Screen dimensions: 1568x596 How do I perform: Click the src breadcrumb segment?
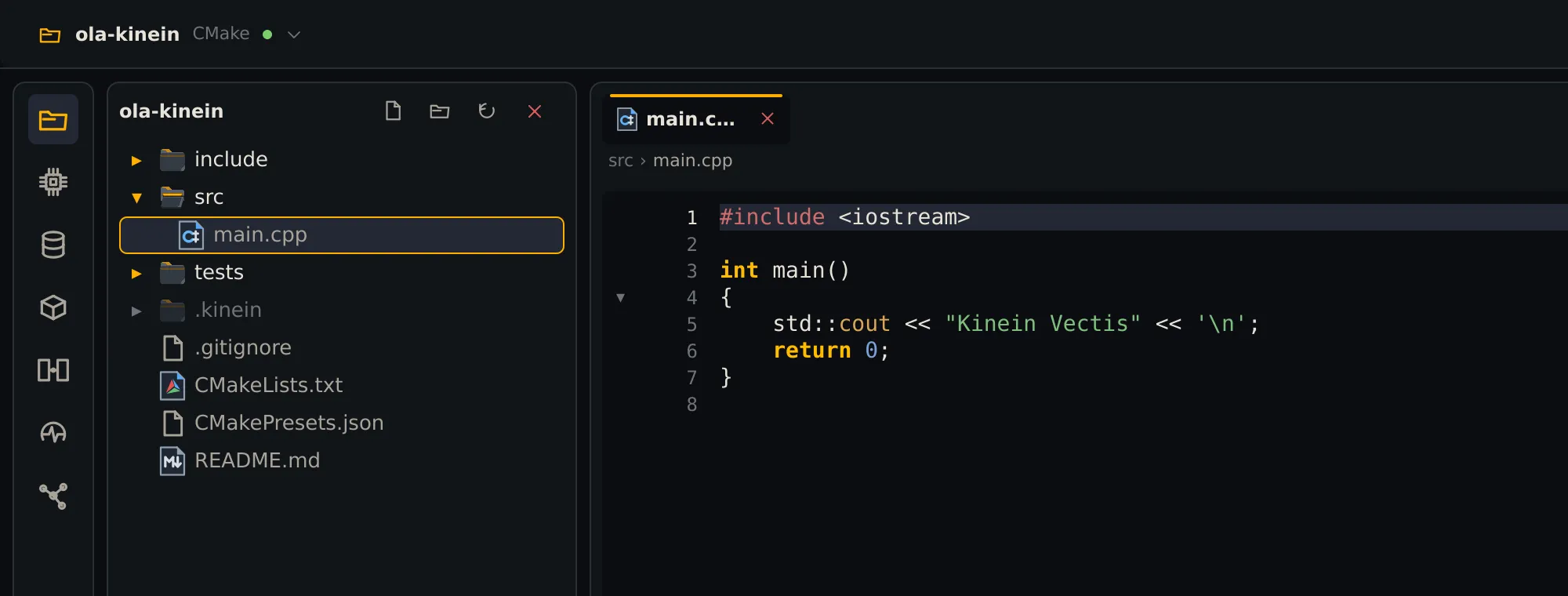620,161
